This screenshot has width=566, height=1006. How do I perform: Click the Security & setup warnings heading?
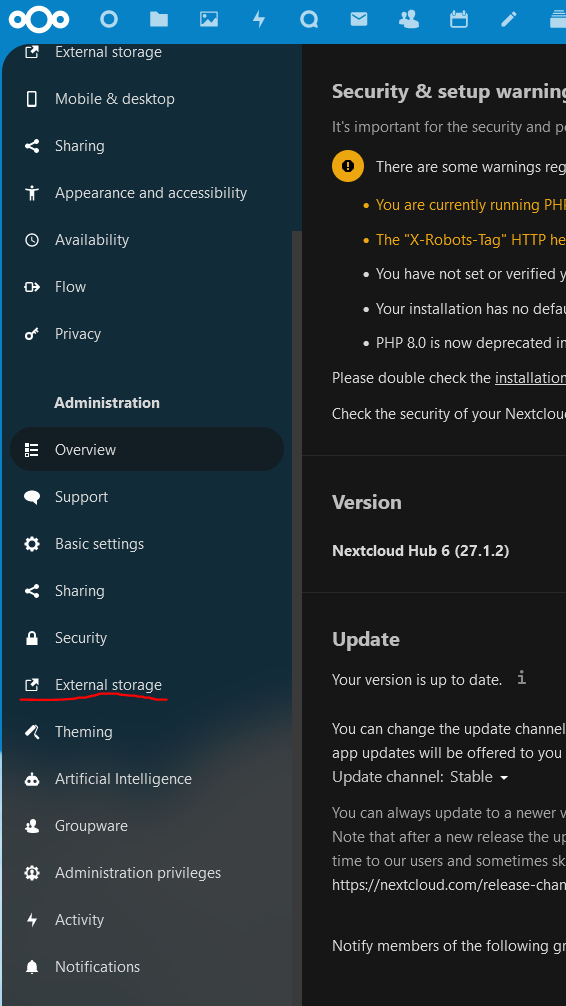click(449, 92)
